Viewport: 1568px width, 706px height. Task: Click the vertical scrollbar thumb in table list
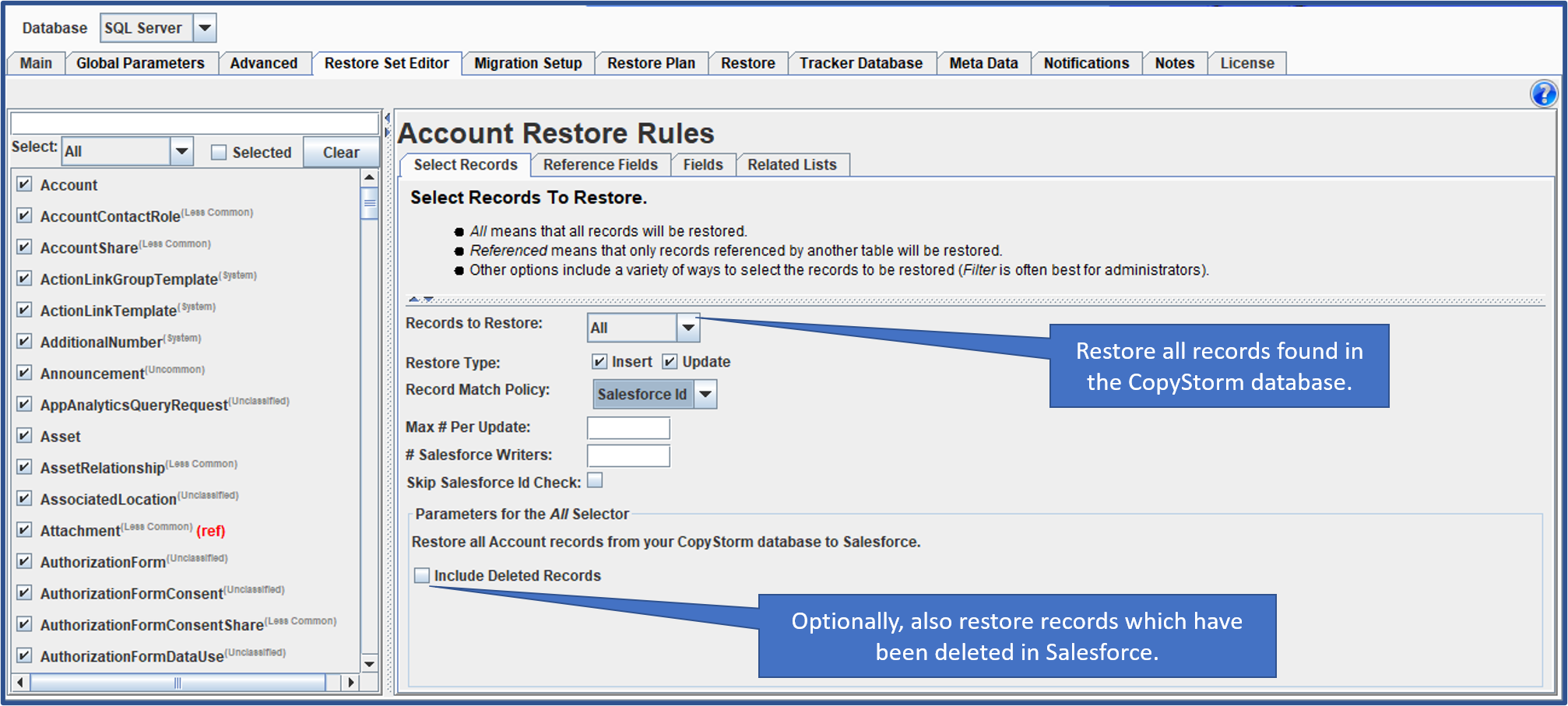370,203
